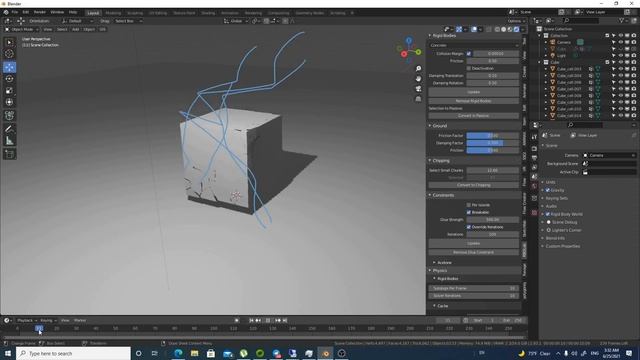Collapse the Chipping panel section
The height and width of the screenshot is (360, 640).
[440, 161]
